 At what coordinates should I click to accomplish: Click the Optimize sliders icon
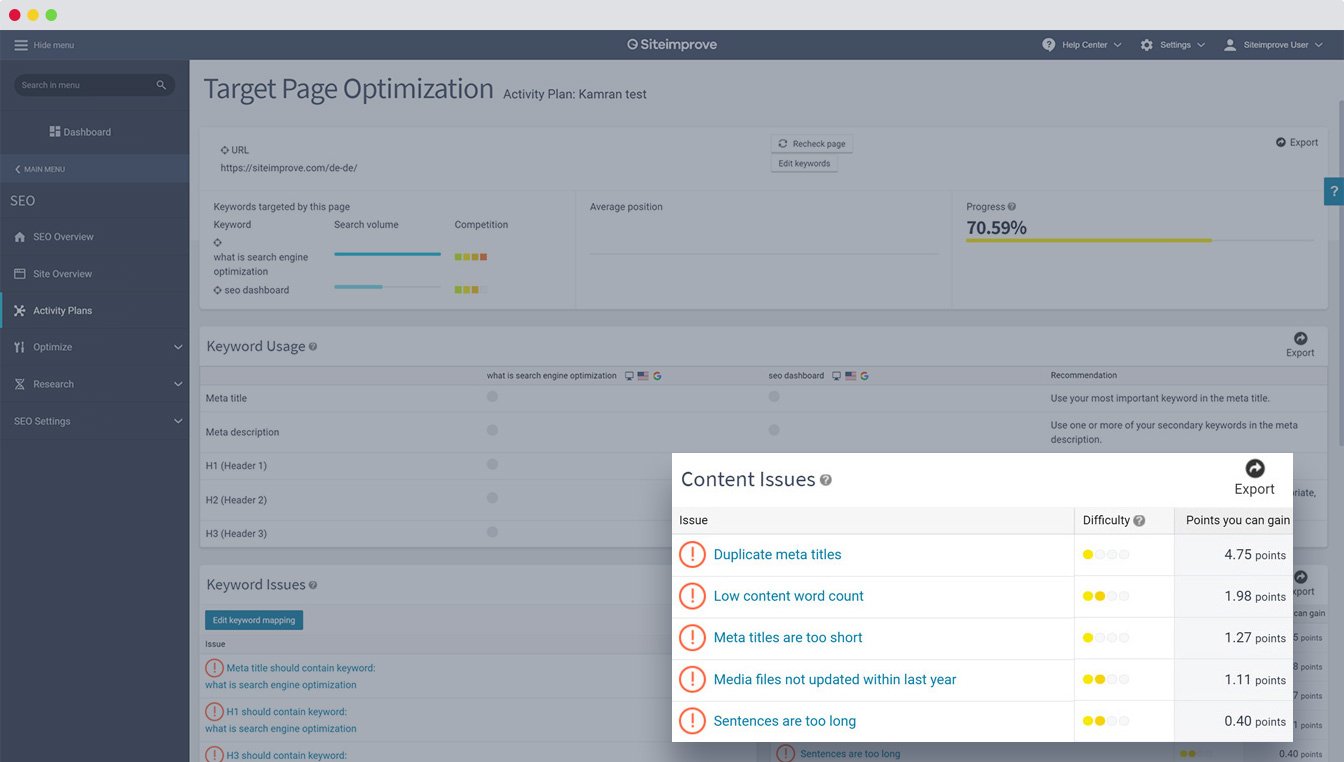(x=20, y=347)
